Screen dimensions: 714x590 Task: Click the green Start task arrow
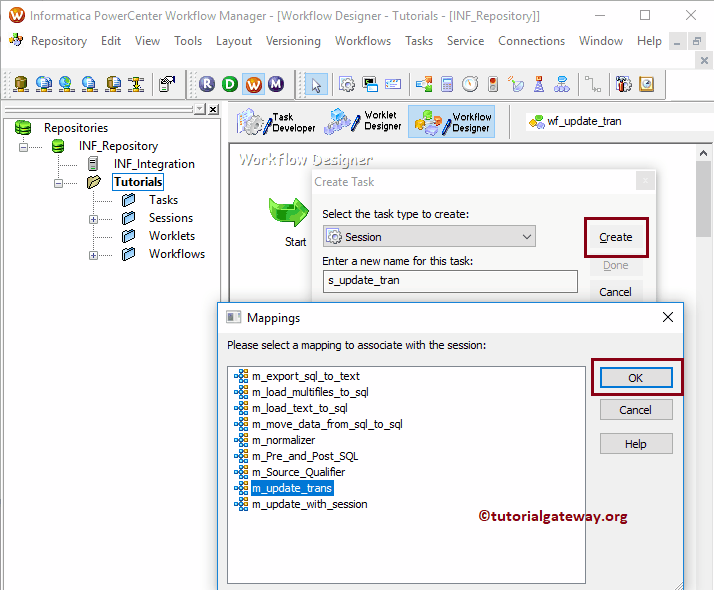pyautogui.click(x=289, y=212)
